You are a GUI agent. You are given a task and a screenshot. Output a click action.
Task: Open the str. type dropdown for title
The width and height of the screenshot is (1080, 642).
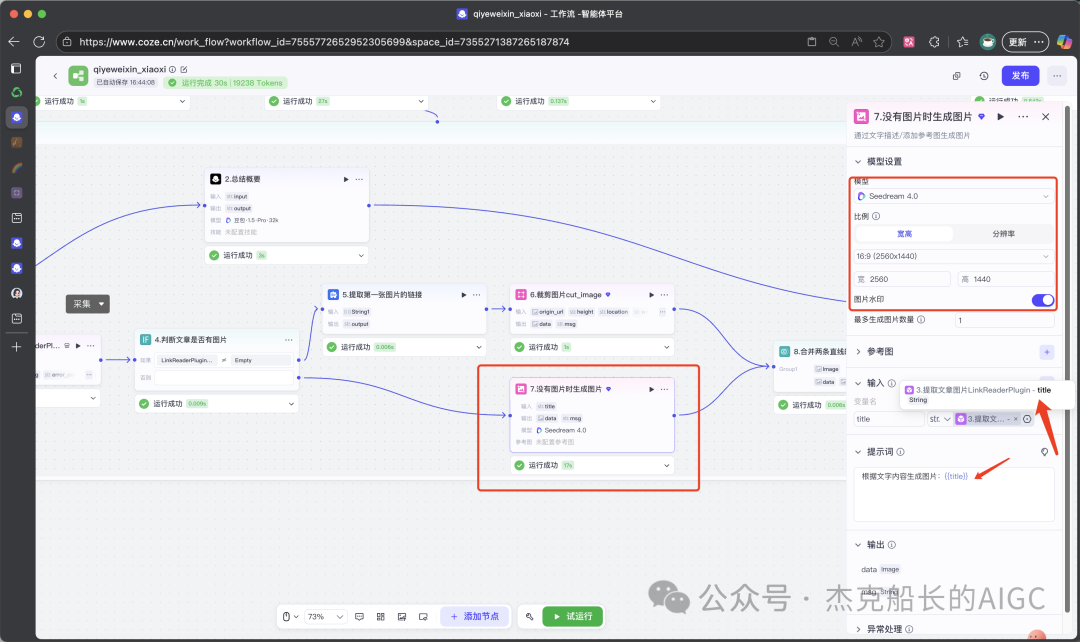[x=939, y=419]
